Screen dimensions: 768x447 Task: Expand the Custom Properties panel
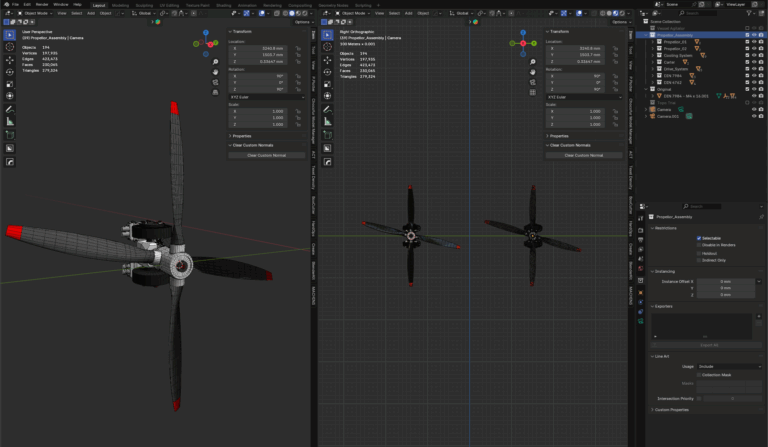(672, 409)
